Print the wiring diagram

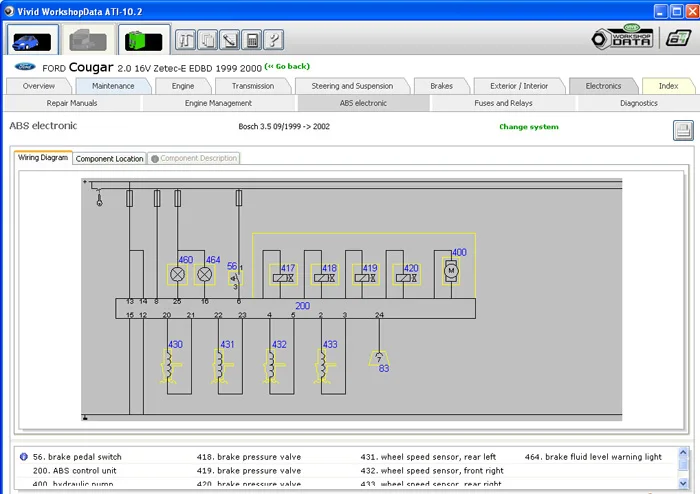pos(683,130)
